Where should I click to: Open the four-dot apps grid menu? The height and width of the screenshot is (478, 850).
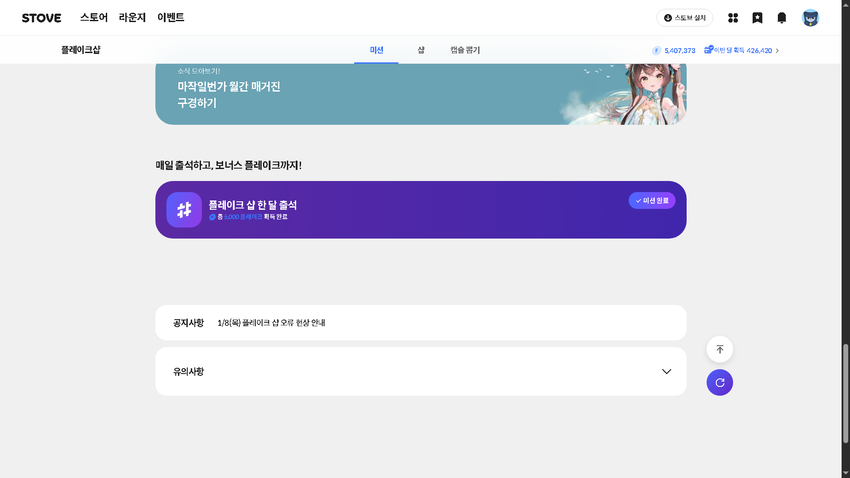733,18
